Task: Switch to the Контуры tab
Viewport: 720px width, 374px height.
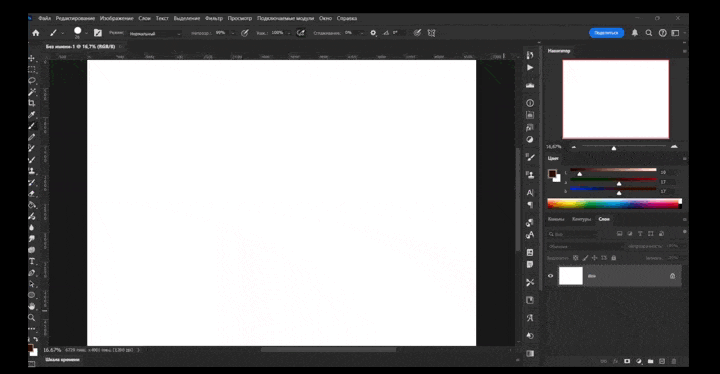Action: pyautogui.click(x=581, y=219)
